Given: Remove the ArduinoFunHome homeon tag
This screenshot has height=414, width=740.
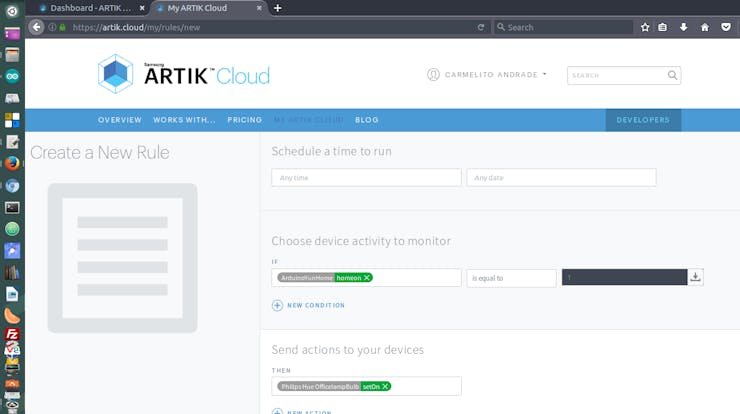Looking at the screenshot, I should coord(367,278).
